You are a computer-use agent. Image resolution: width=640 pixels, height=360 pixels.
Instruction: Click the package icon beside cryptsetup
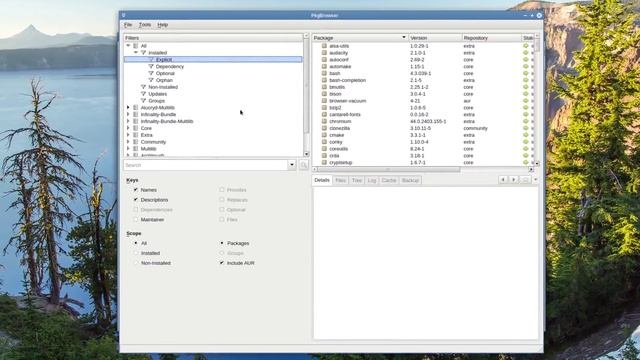(x=324, y=162)
